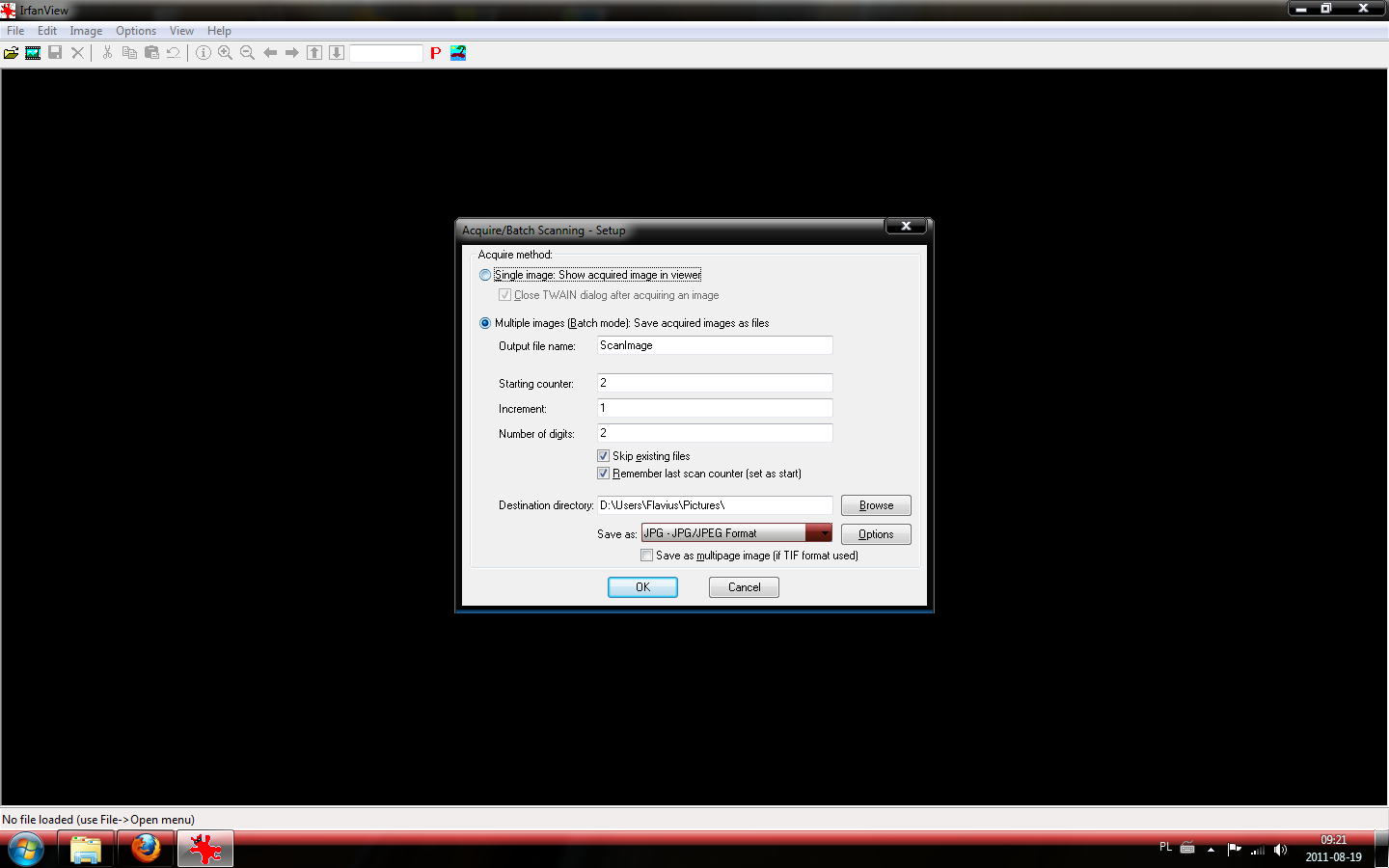Select Multiple images batch mode radio button

point(485,323)
